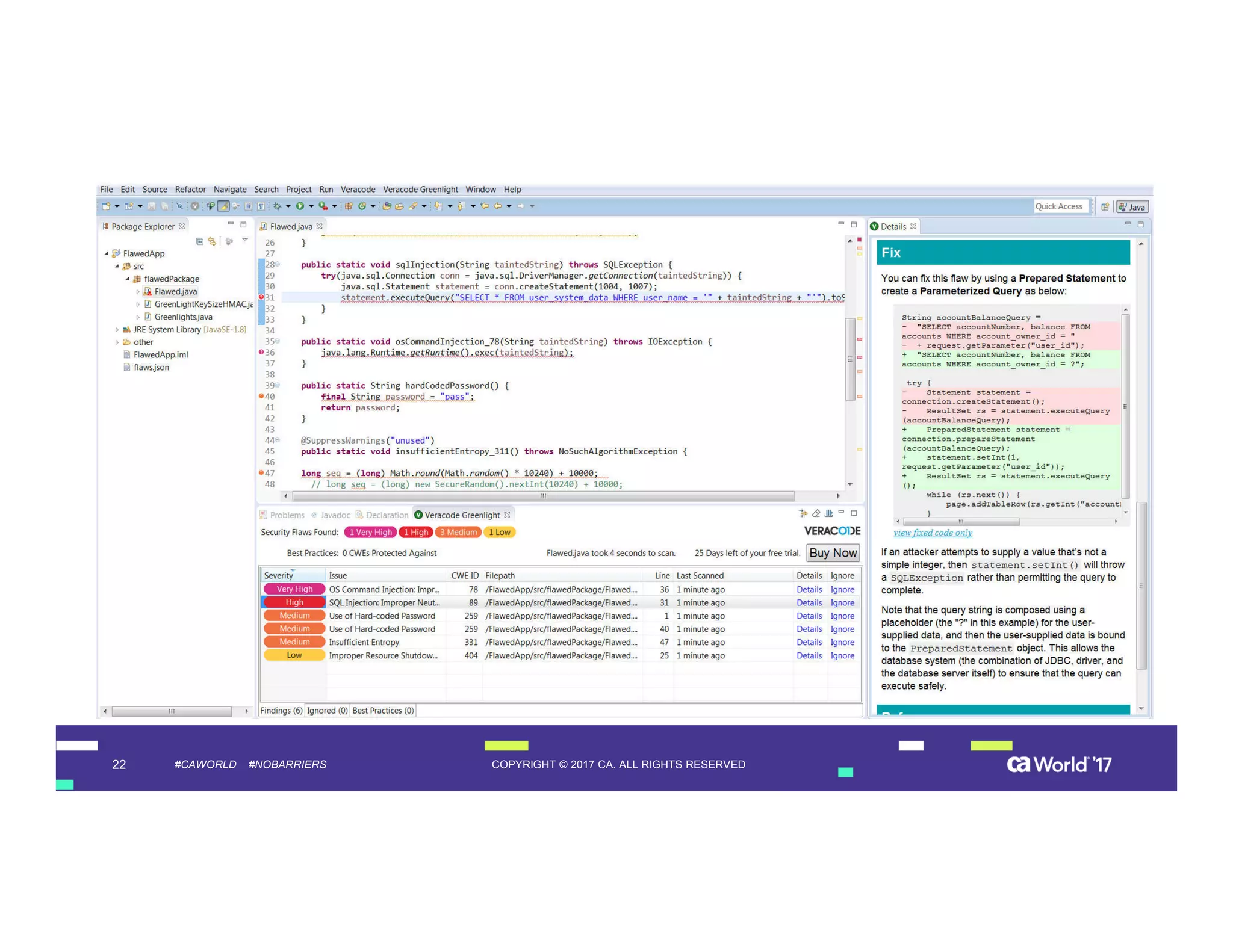Expand JRE System Library node
Screen dimensions: 1233x952
117,330
